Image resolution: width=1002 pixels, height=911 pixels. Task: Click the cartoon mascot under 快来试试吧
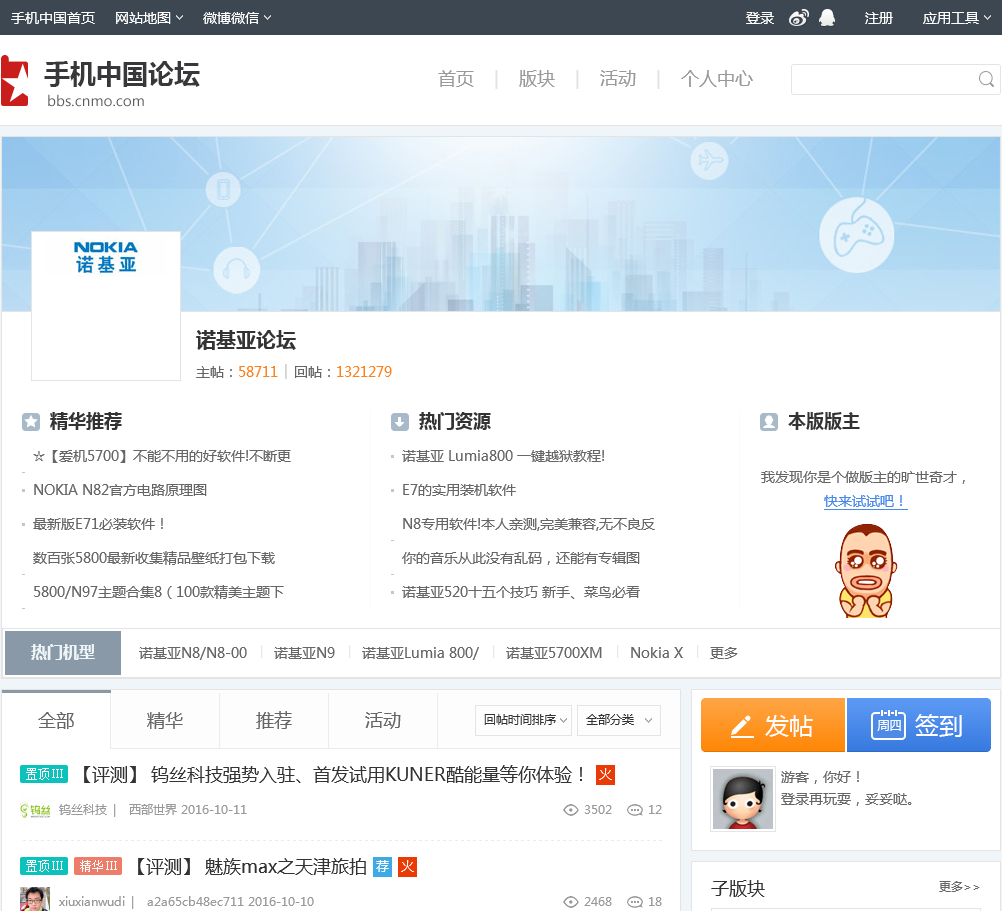point(866,571)
